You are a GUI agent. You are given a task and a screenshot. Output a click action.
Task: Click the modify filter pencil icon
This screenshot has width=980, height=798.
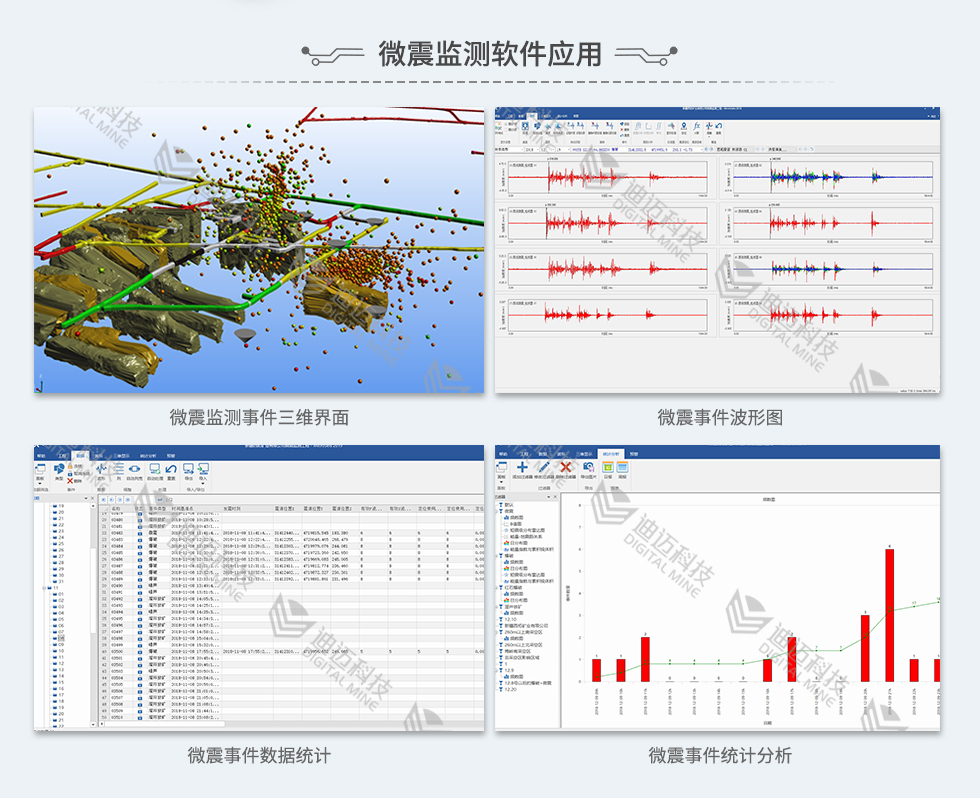click(x=544, y=467)
